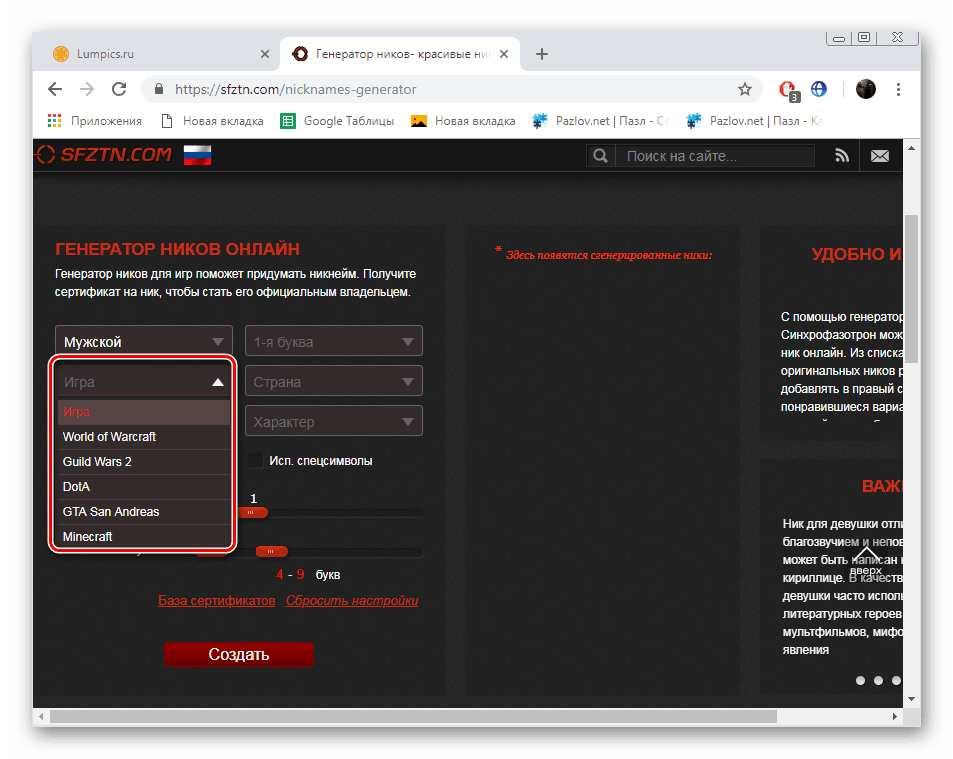Open the Характер dropdown
953x759 pixels.
(334, 421)
